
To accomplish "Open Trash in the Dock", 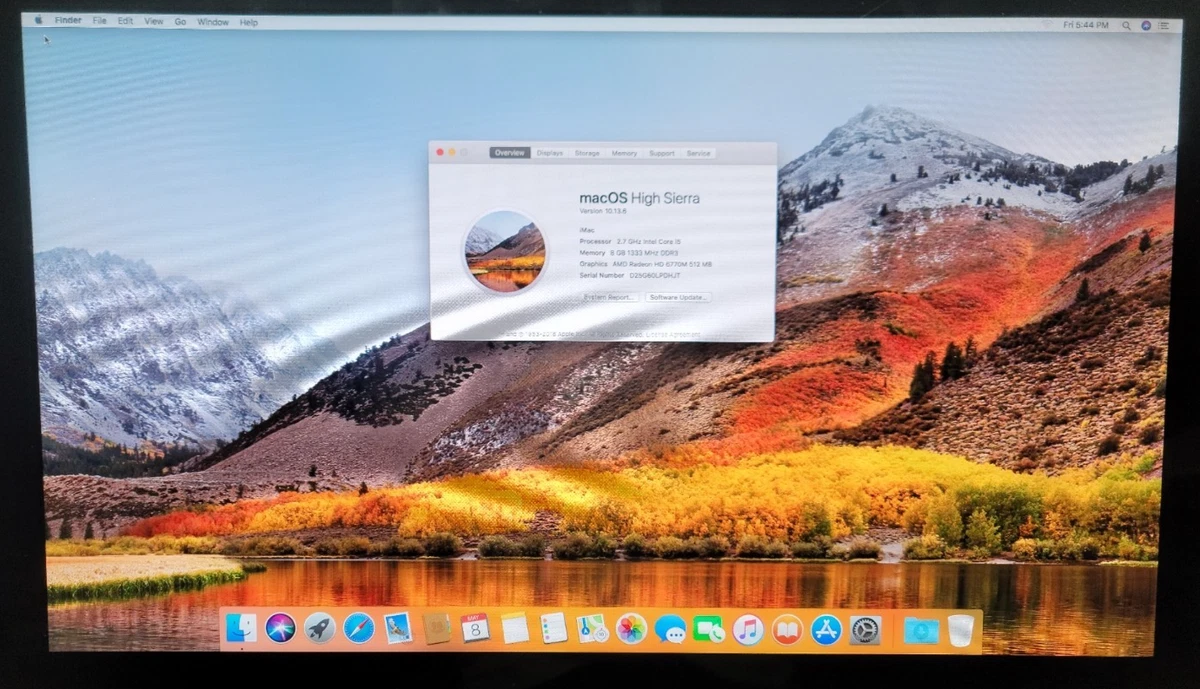I will (960, 630).
